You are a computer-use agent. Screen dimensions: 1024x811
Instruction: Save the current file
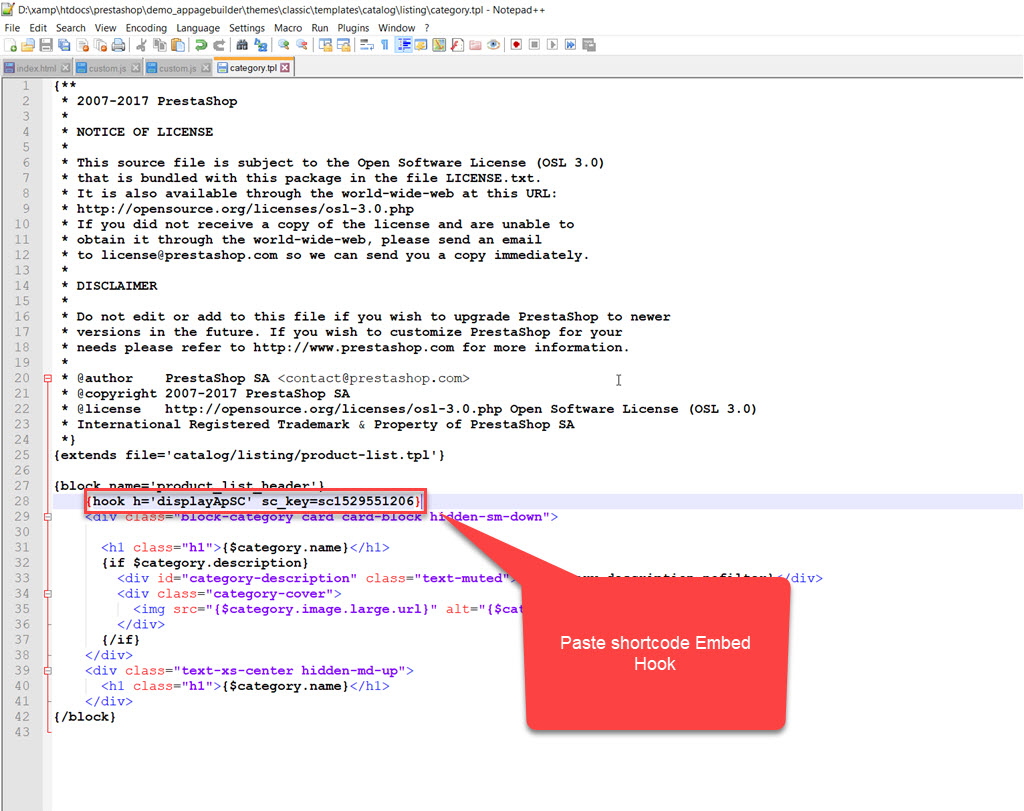(x=46, y=45)
